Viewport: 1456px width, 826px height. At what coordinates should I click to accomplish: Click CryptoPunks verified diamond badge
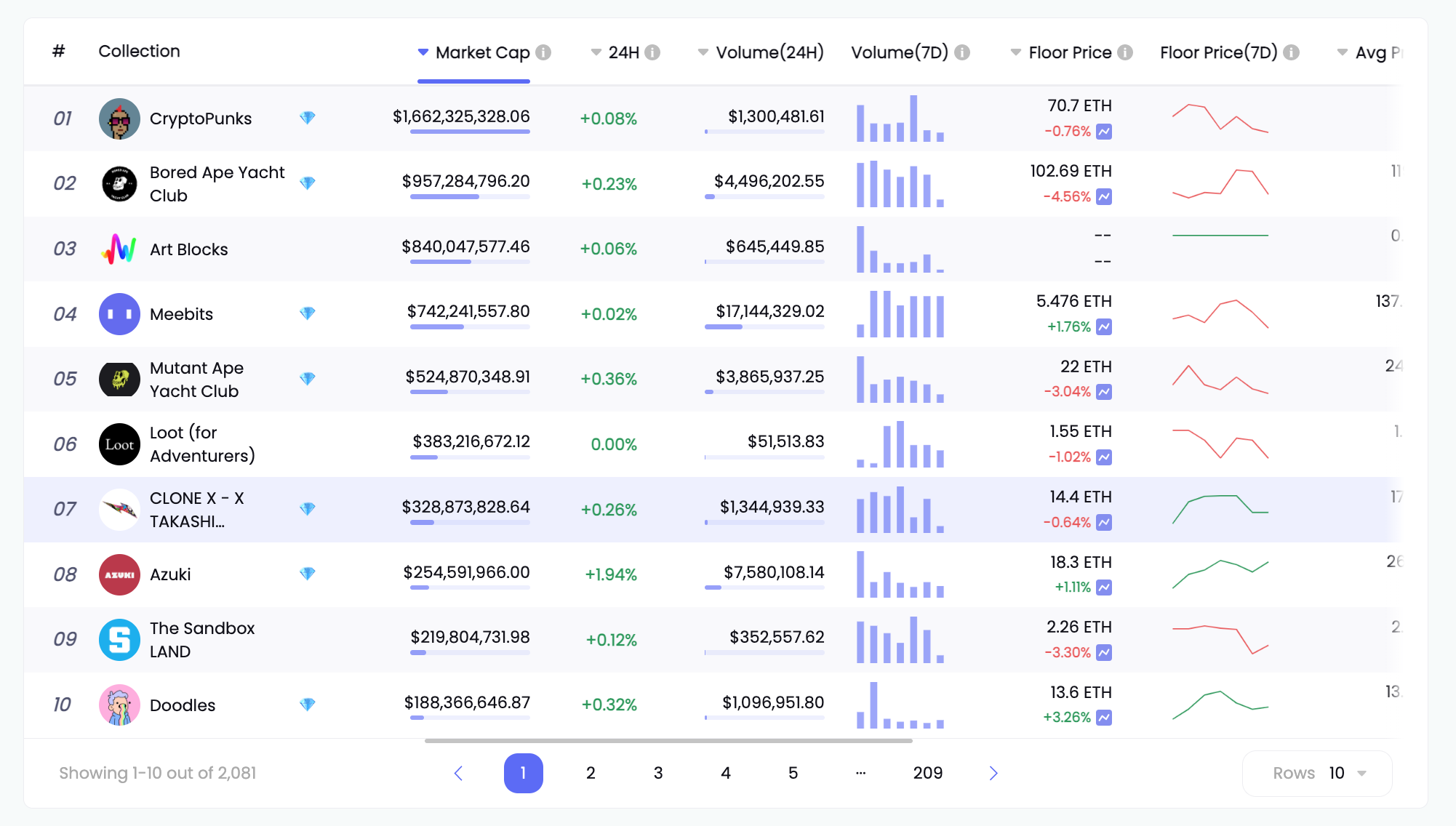(308, 118)
